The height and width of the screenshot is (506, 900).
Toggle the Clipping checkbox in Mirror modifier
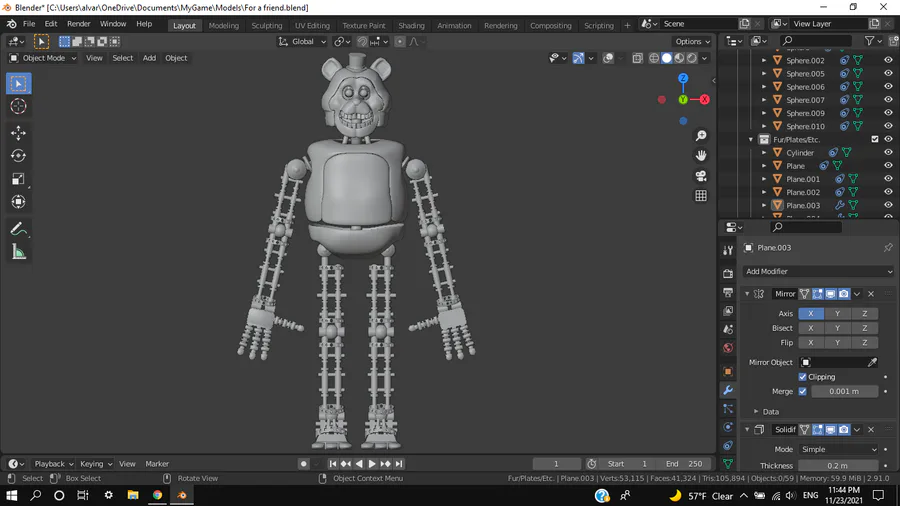coord(803,377)
